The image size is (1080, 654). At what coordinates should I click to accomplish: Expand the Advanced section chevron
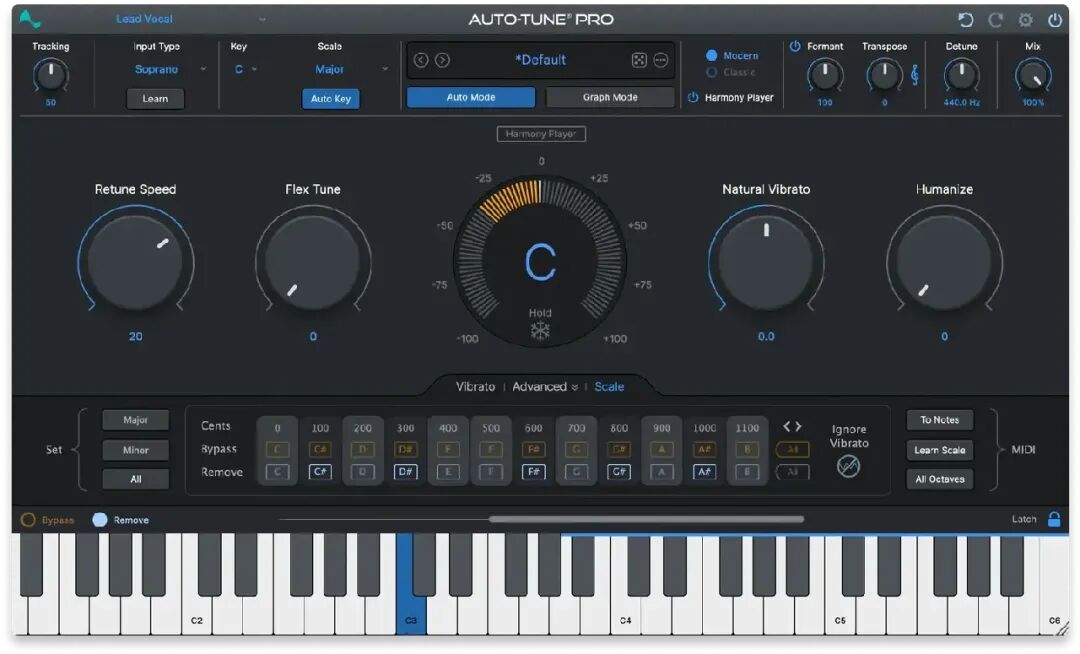tap(574, 388)
